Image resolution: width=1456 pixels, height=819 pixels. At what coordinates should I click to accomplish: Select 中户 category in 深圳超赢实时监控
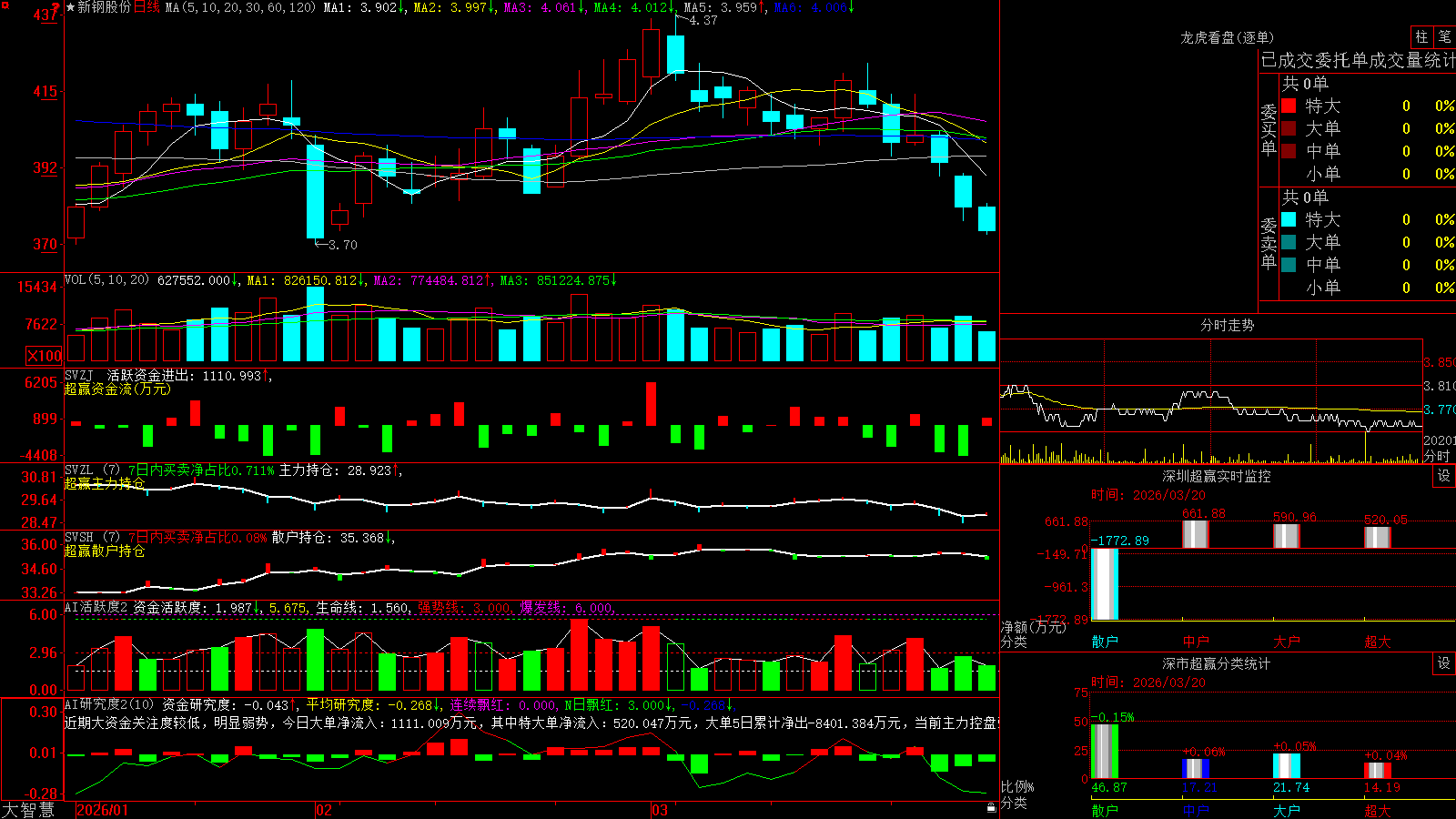1196,642
